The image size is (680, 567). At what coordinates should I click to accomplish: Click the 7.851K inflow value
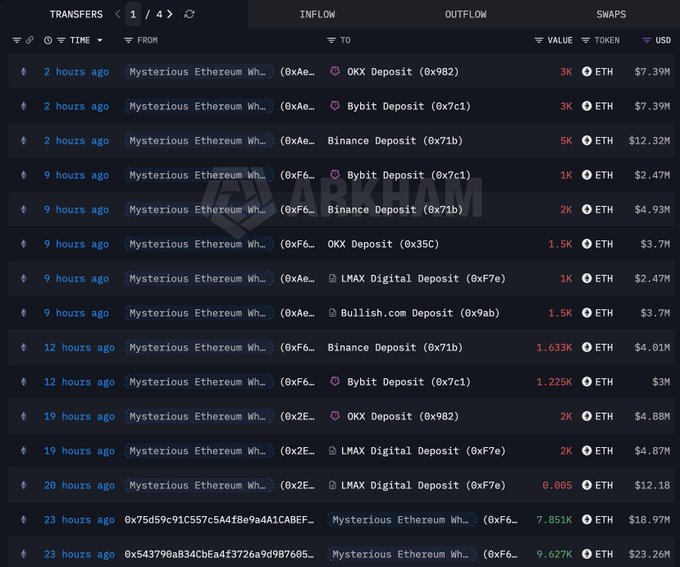coord(554,520)
